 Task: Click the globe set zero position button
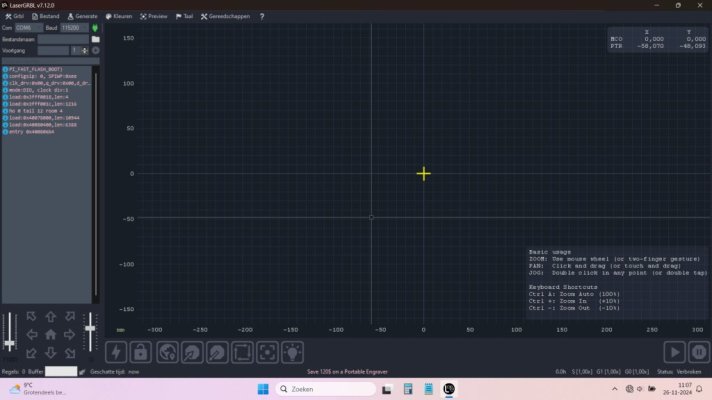168,352
